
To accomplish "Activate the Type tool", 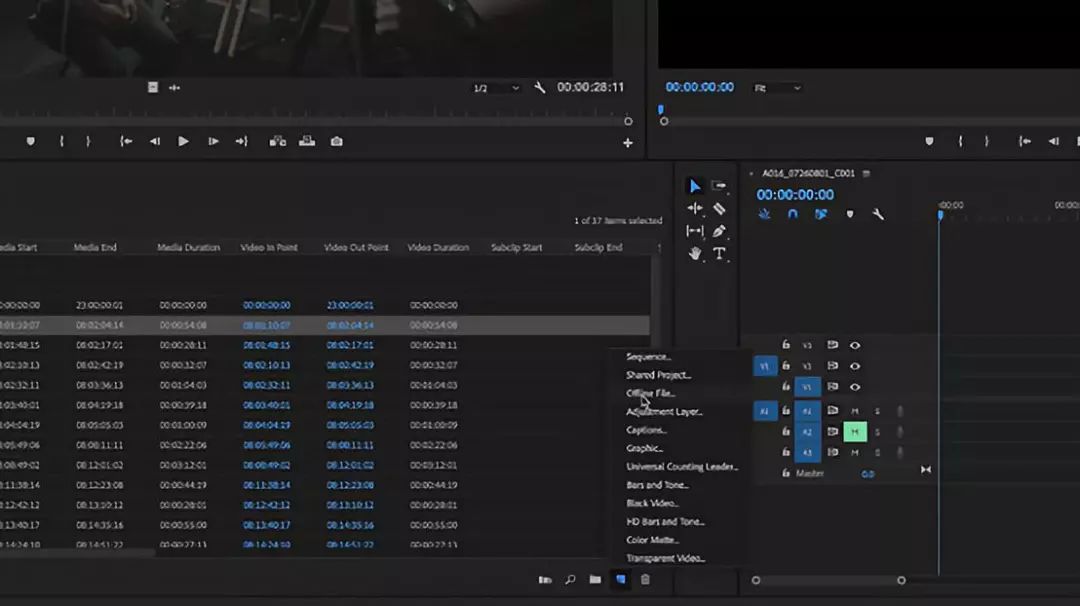I will [719, 254].
